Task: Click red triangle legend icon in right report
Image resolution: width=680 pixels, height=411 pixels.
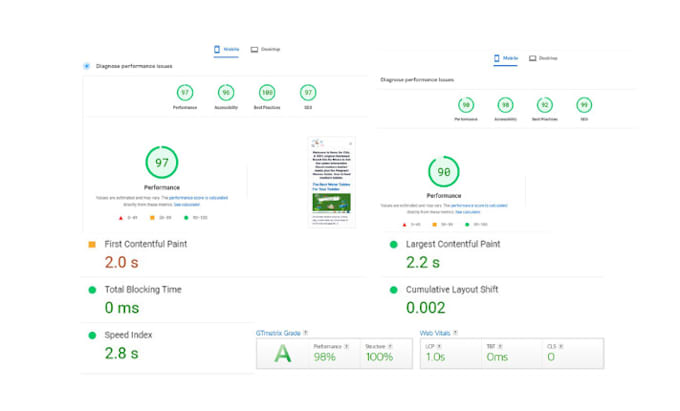Action: click(404, 225)
